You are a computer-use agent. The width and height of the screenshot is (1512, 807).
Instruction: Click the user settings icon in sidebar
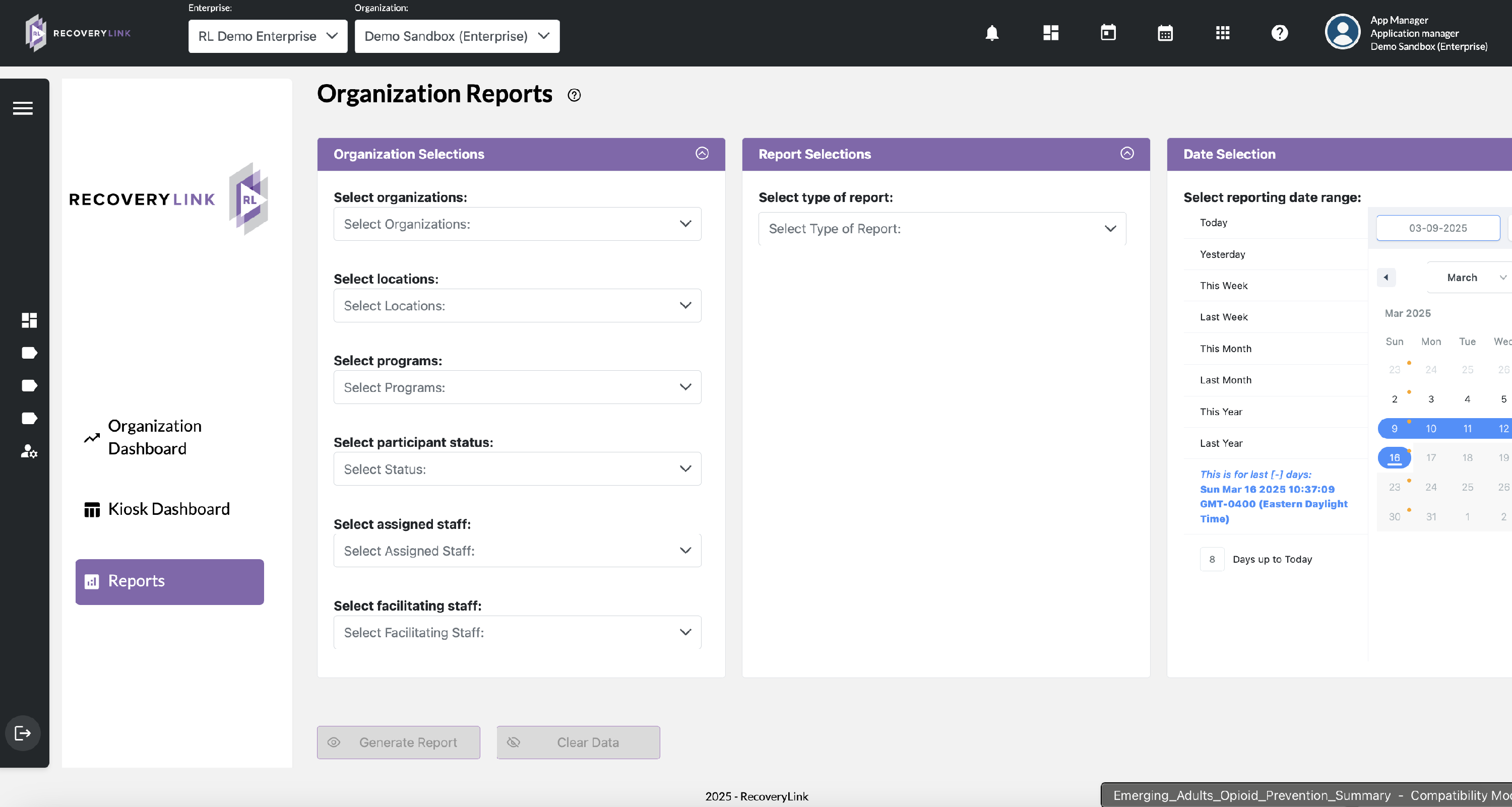tap(29, 451)
